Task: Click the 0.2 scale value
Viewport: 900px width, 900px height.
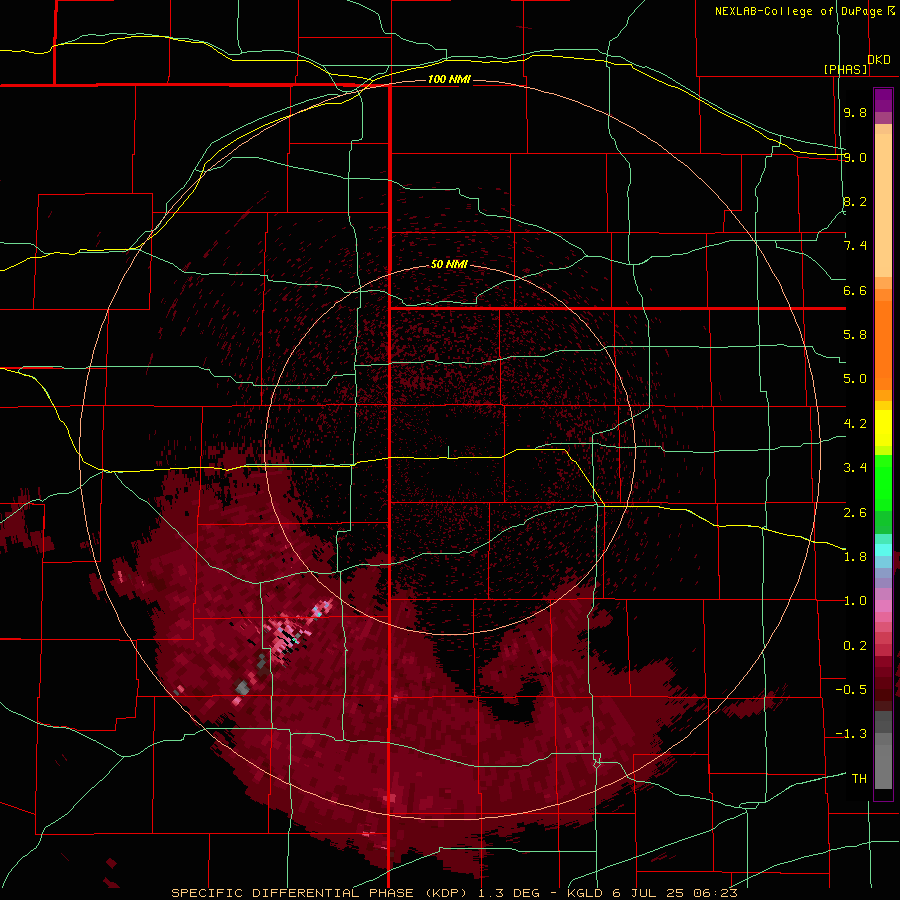Action: 855,646
